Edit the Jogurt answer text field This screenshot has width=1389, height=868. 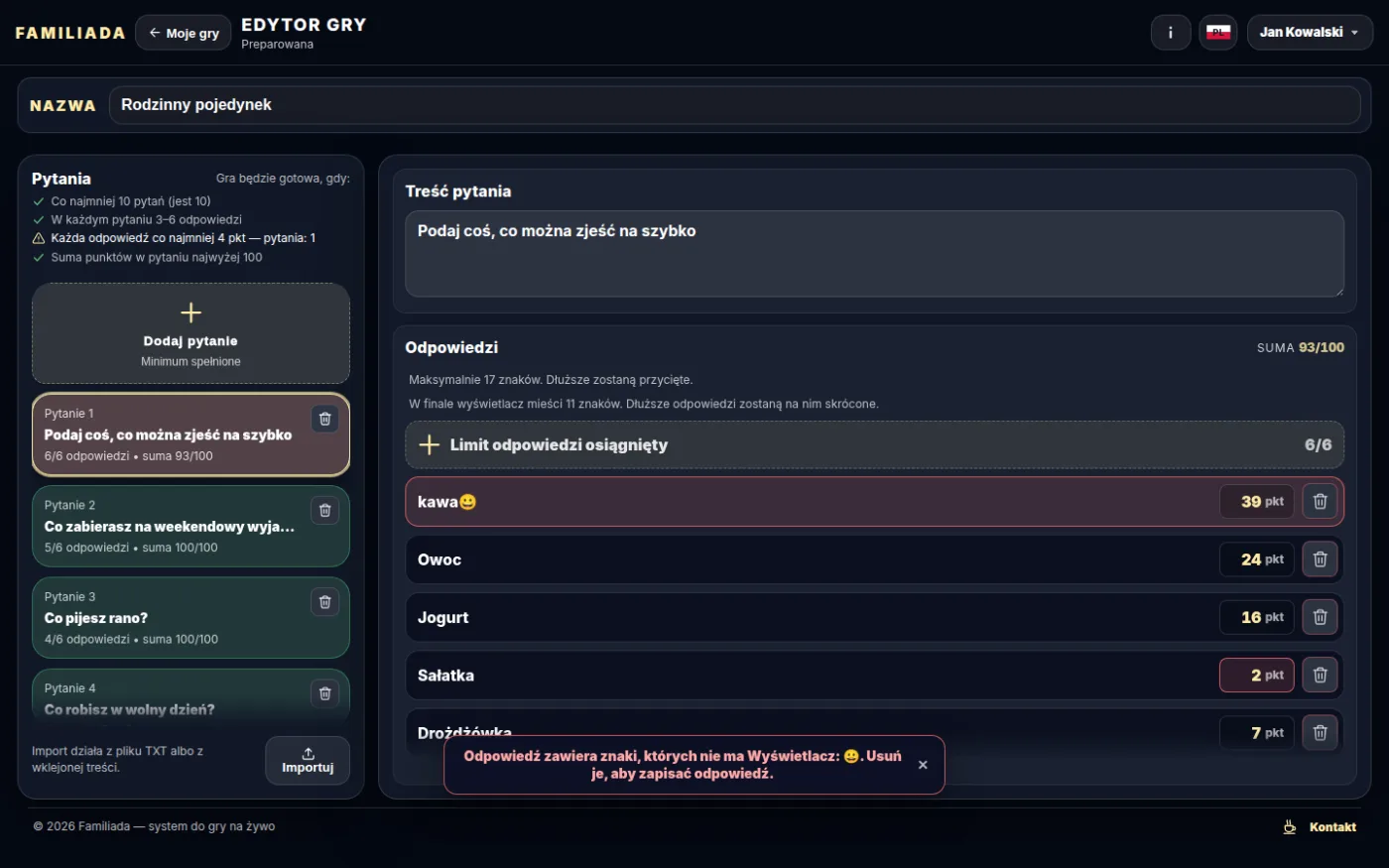point(814,617)
